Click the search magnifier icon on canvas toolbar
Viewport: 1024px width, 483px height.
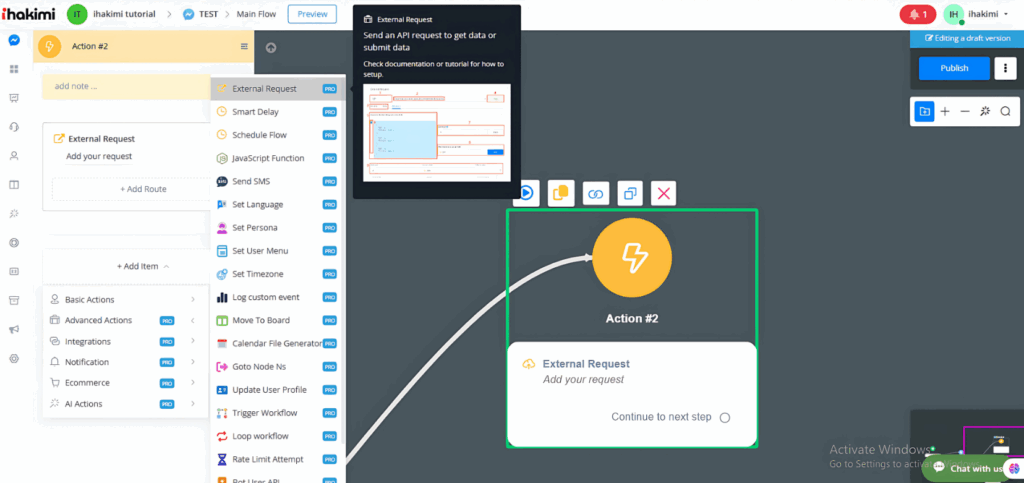tap(1005, 111)
